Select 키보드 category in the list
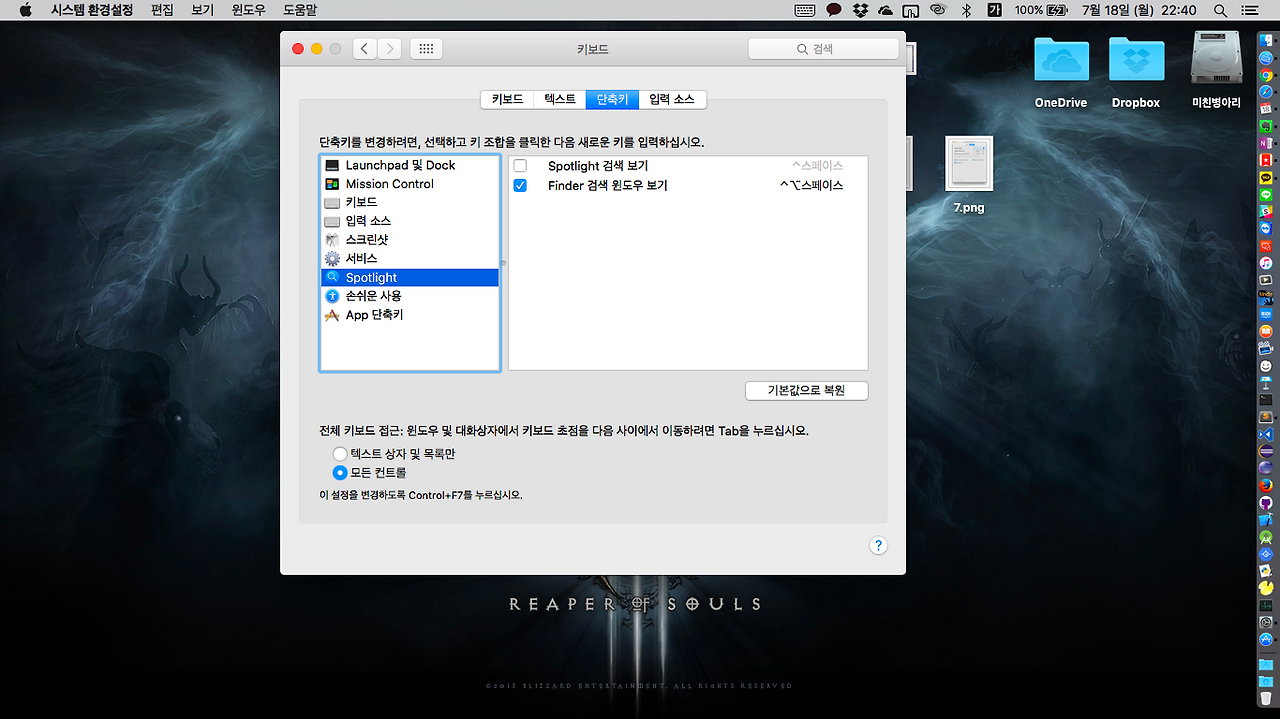The width and height of the screenshot is (1280, 719). (410, 202)
